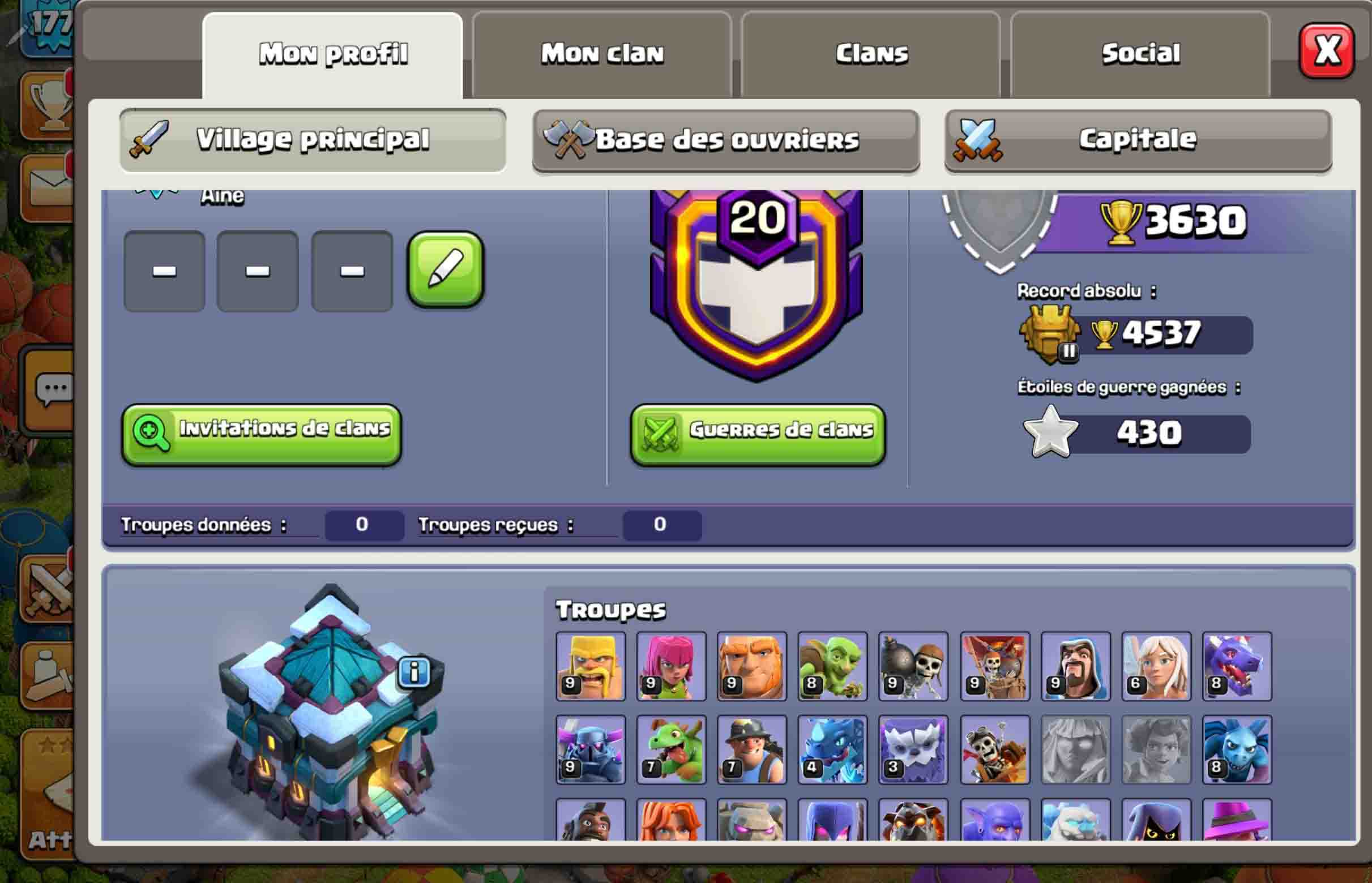Select the Goblin troop icon
This screenshot has height=883, width=1372.
(832, 666)
